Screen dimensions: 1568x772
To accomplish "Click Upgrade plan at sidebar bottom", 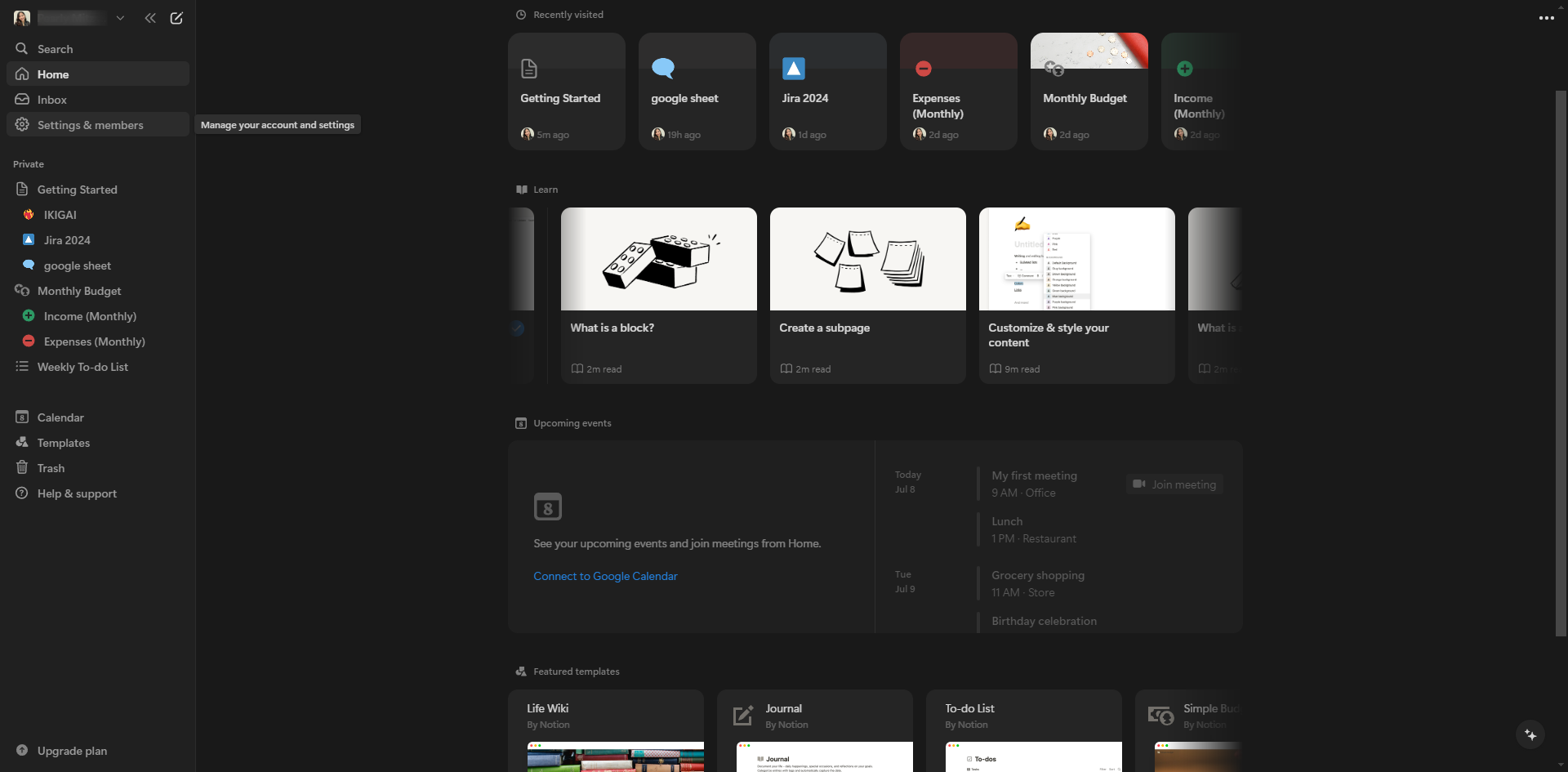I will [72, 751].
